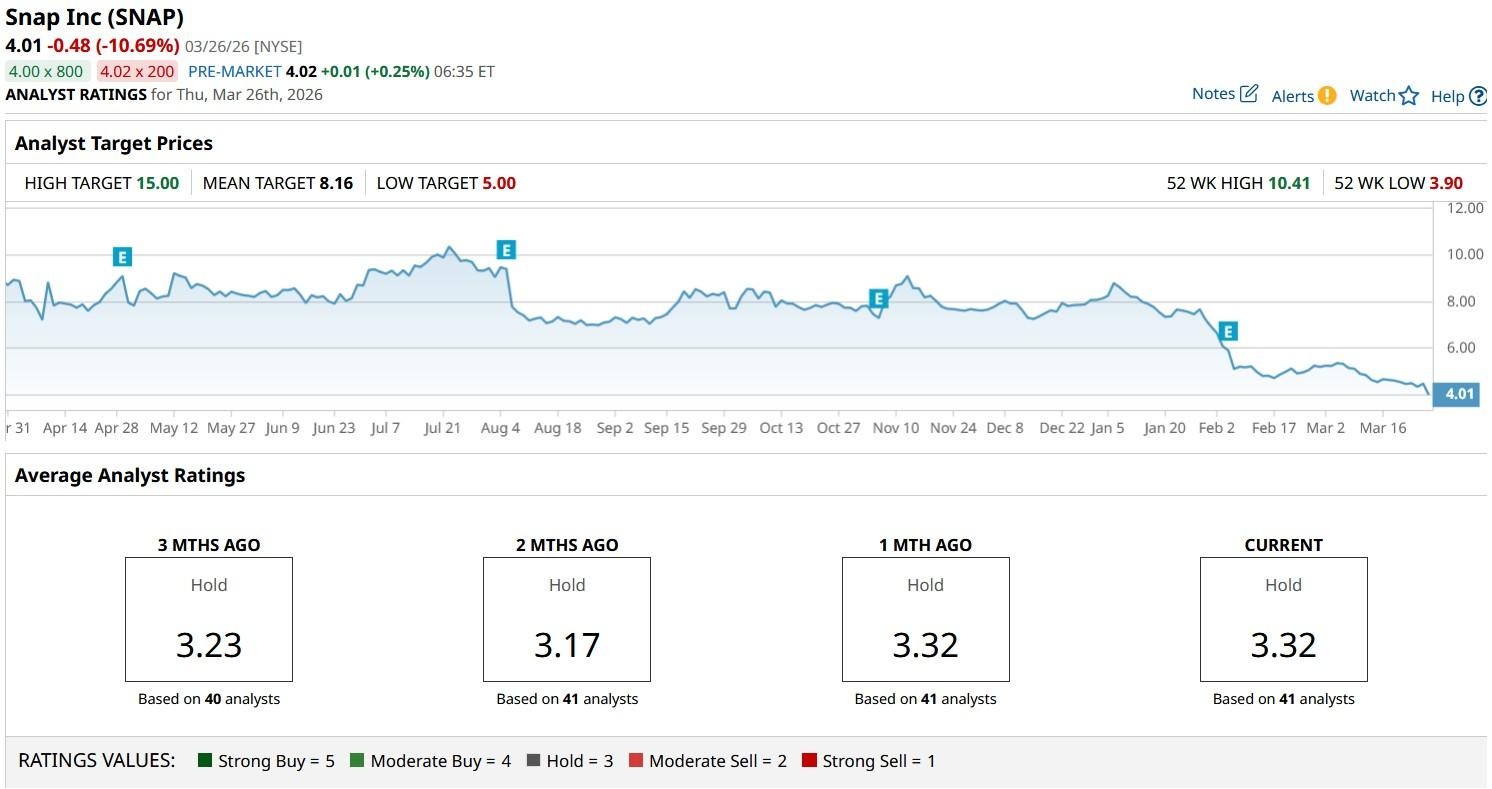
Task: Click the Analyst Target Prices heading
Action: [x=114, y=143]
